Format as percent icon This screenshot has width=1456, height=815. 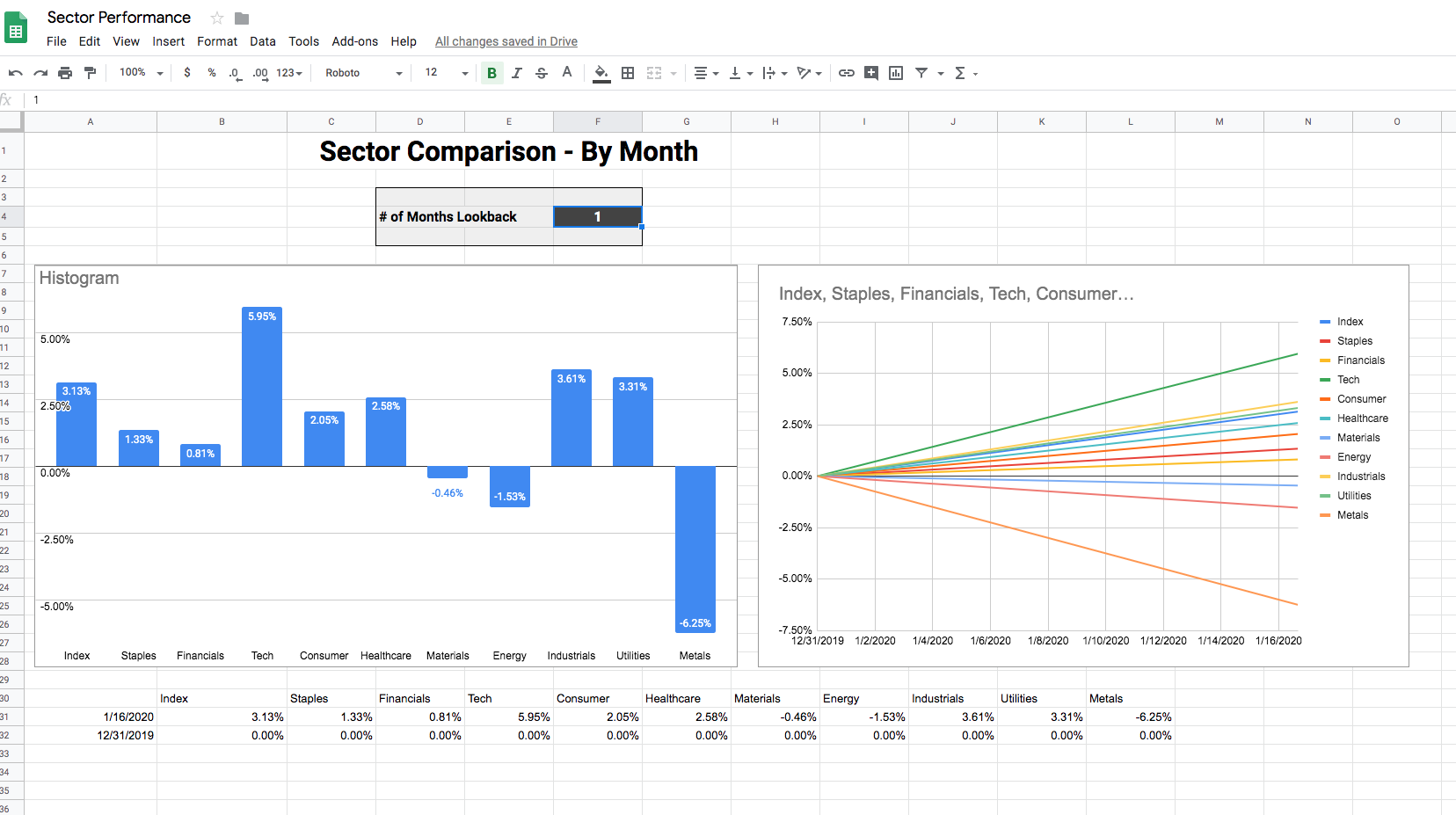(x=212, y=73)
